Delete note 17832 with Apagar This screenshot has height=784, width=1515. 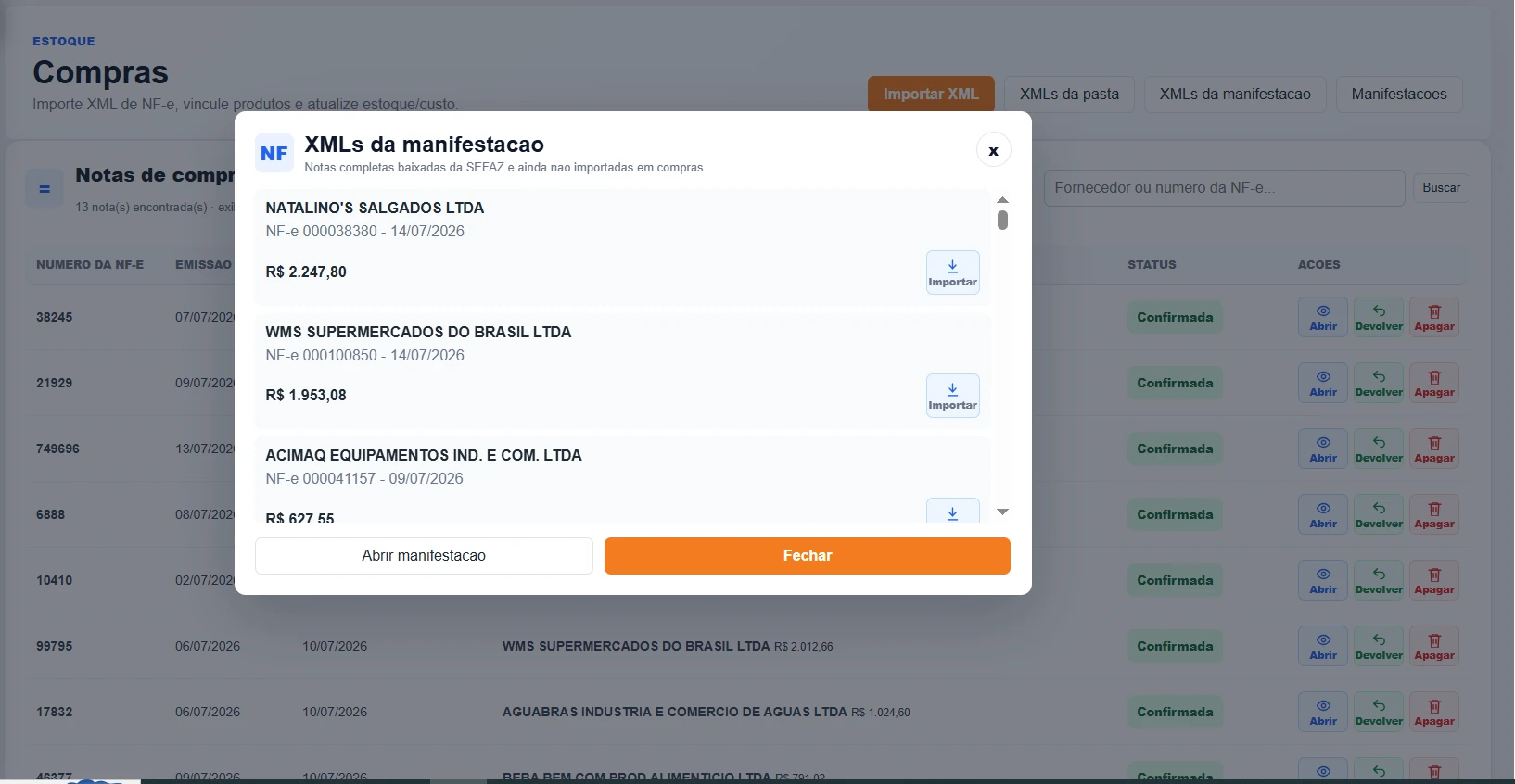1434,712
